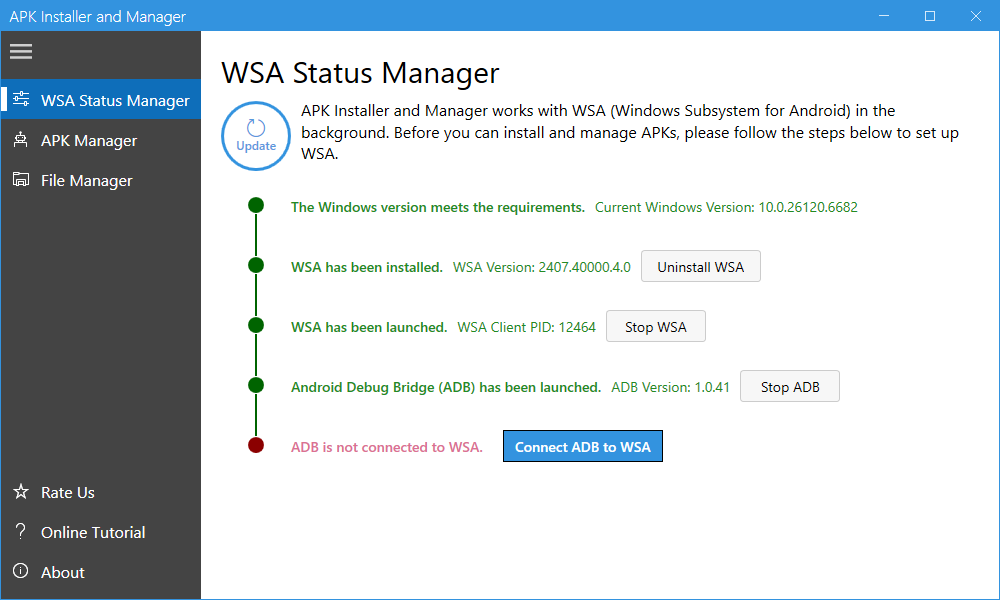Viewport: 1000px width, 600px height.
Task: Click the File Manager folder icon
Action: (21, 180)
